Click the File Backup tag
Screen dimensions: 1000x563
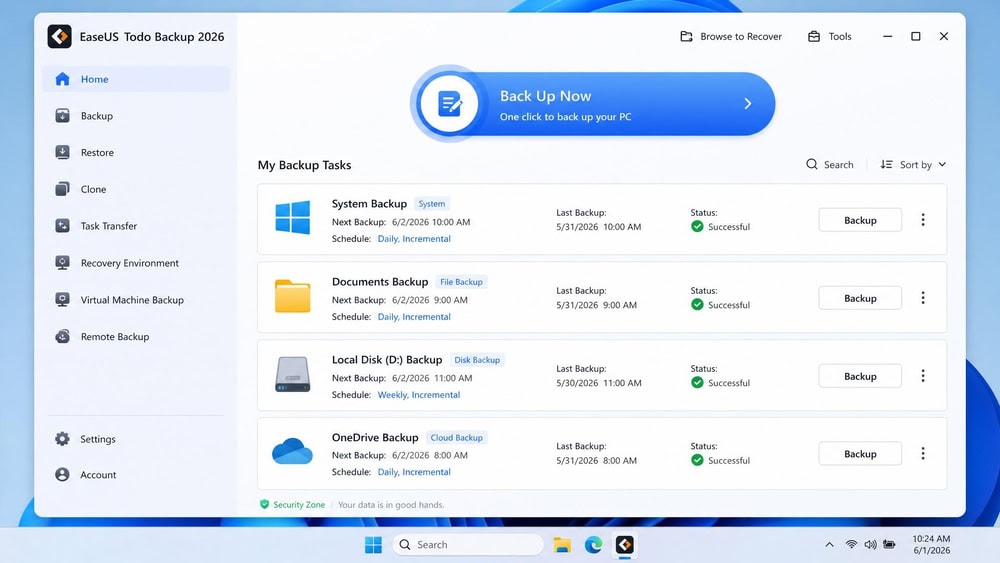(461, 282)
